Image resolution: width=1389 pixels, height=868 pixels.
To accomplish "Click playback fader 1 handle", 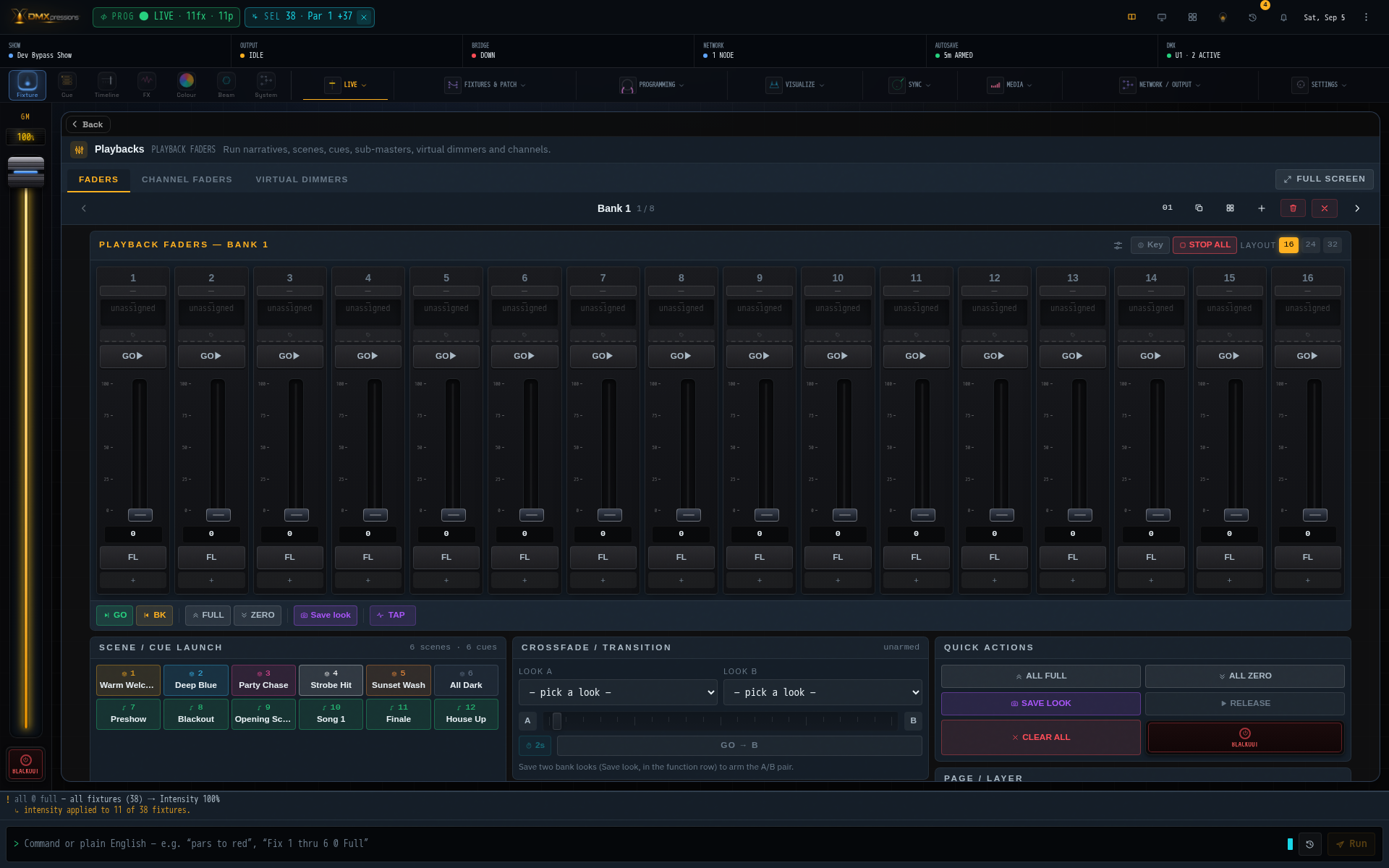I will coord(140,515).
